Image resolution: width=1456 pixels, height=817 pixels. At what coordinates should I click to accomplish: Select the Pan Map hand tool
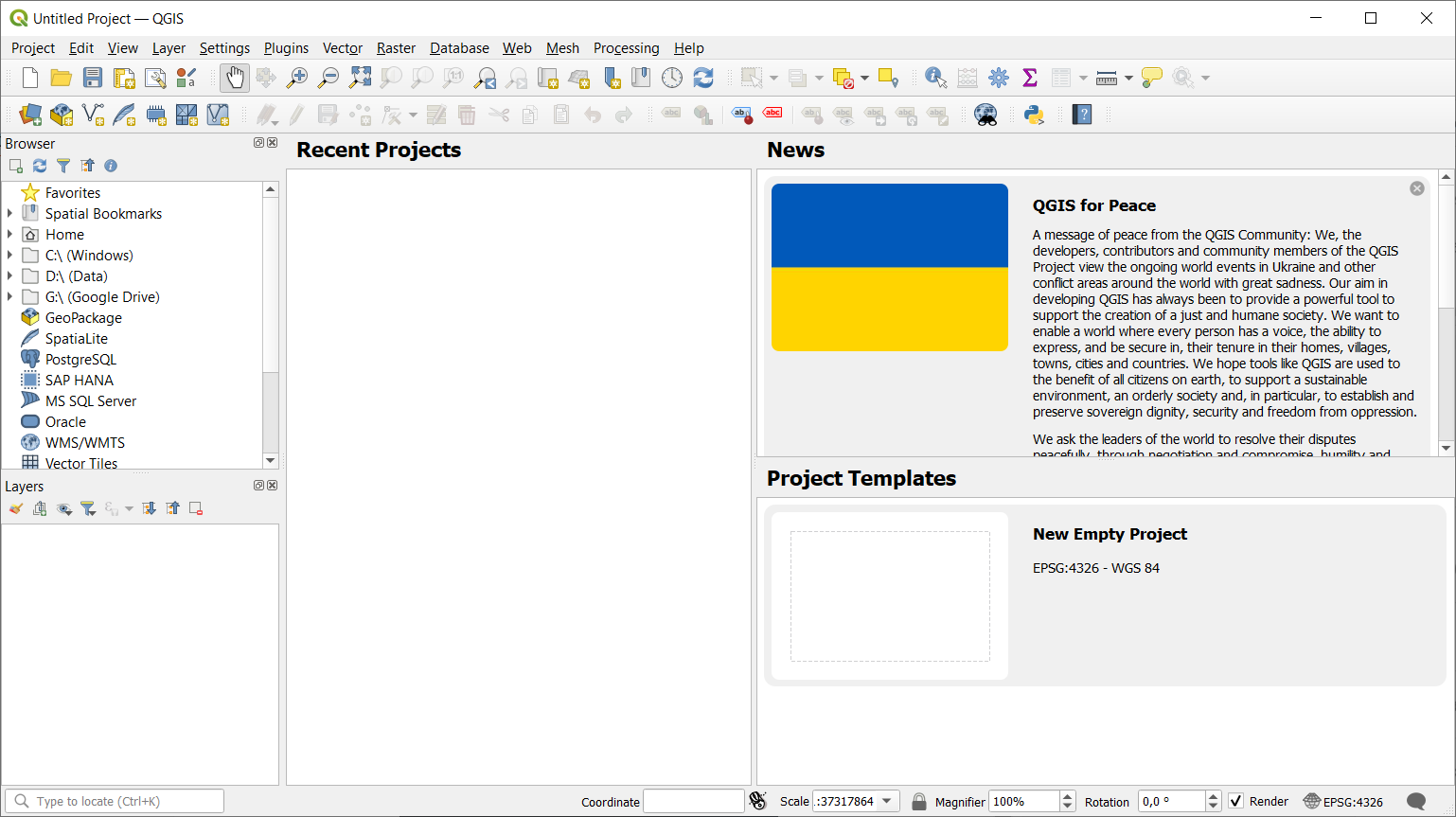click(x=235, y=78)
